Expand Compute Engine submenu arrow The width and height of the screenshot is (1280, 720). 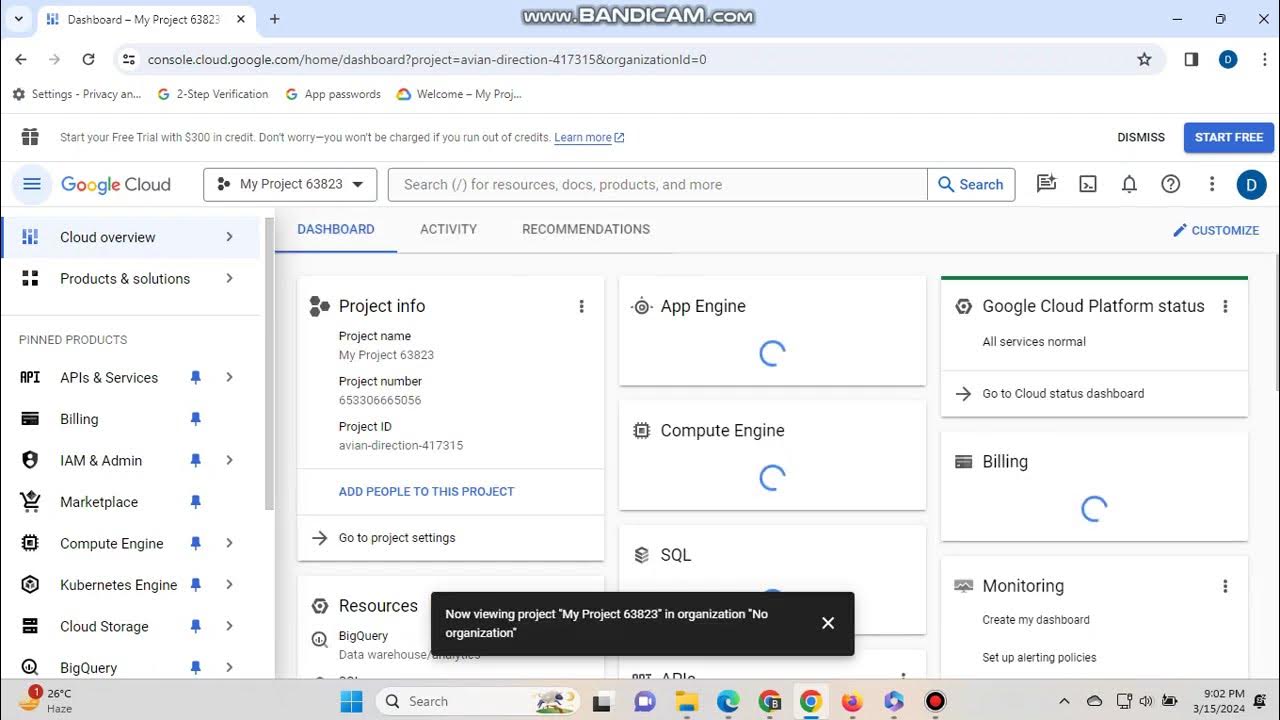(x=229, y=543)
